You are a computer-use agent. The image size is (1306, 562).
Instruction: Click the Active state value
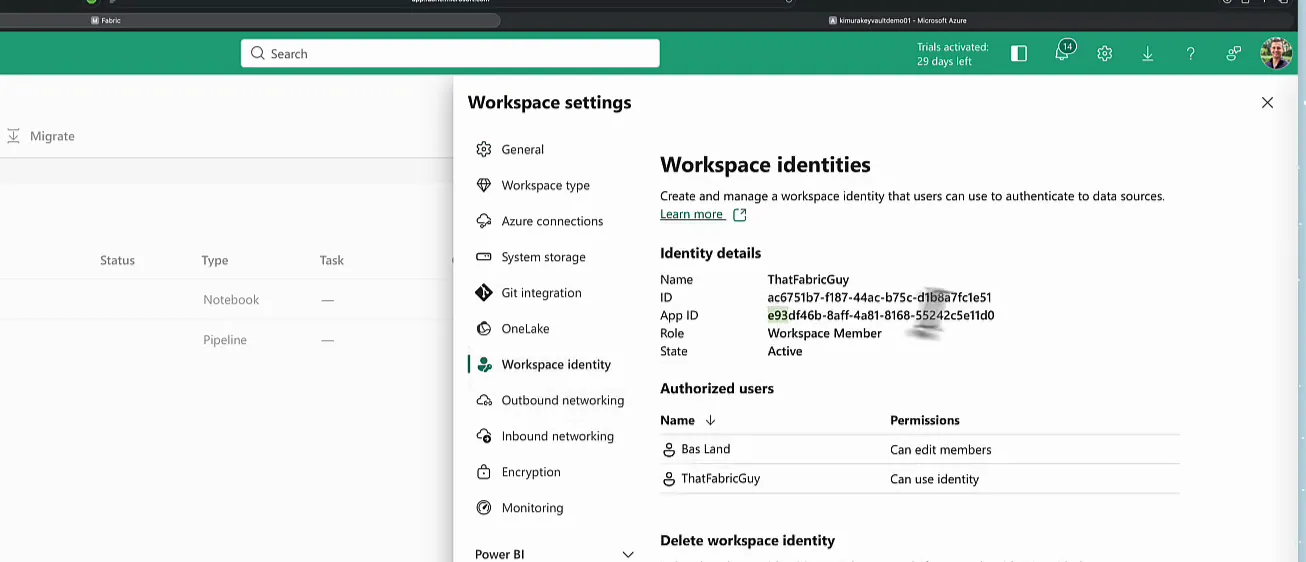coord(785,351)
